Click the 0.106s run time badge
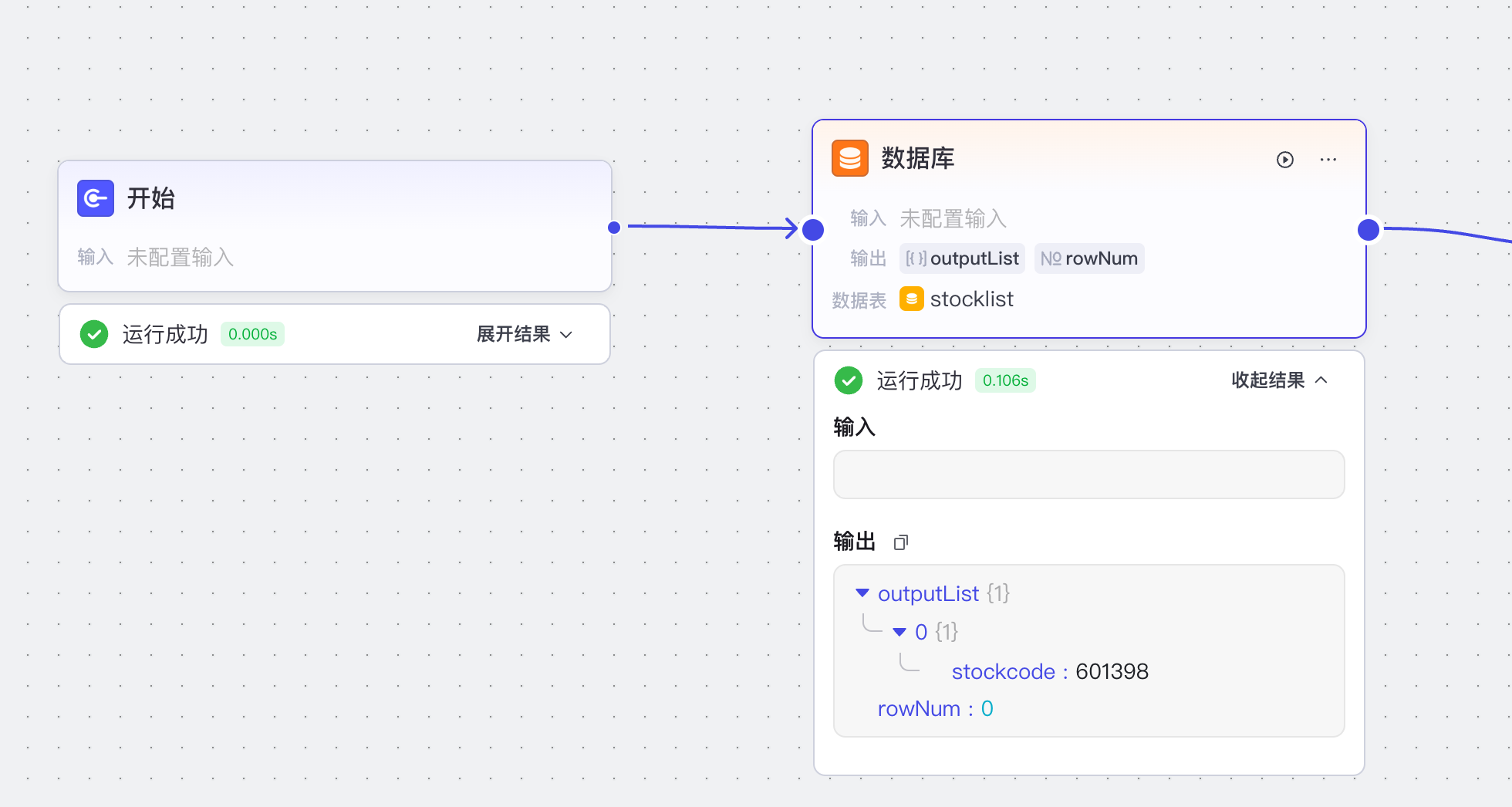 pyautogui.click(x=1005, y=380)
